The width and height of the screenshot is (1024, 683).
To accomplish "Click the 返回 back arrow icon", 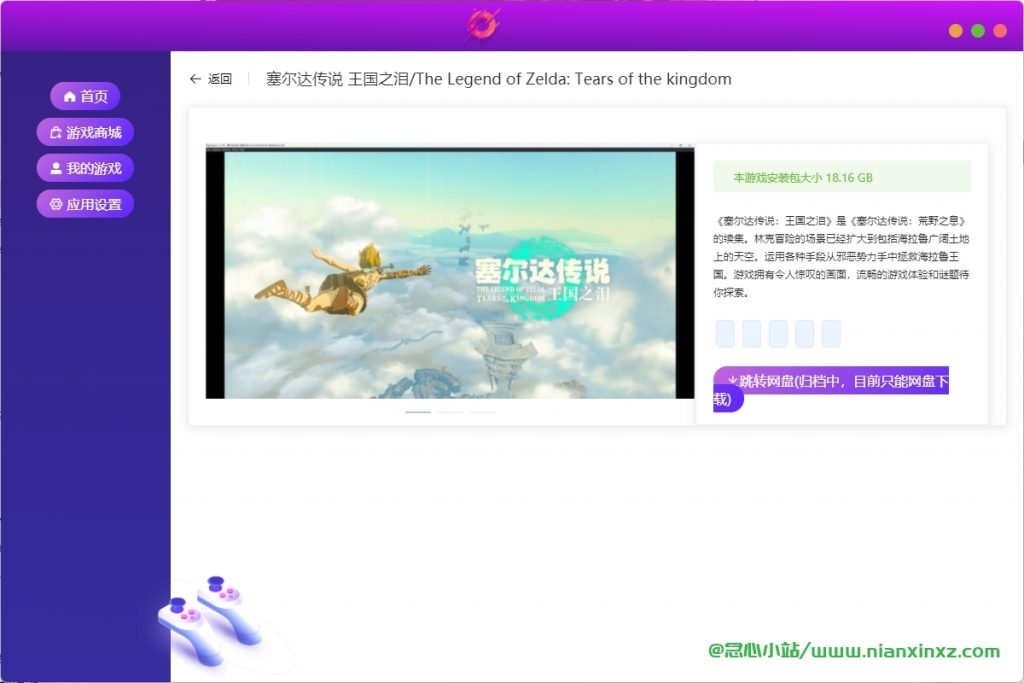I will (x=195, y=79).
